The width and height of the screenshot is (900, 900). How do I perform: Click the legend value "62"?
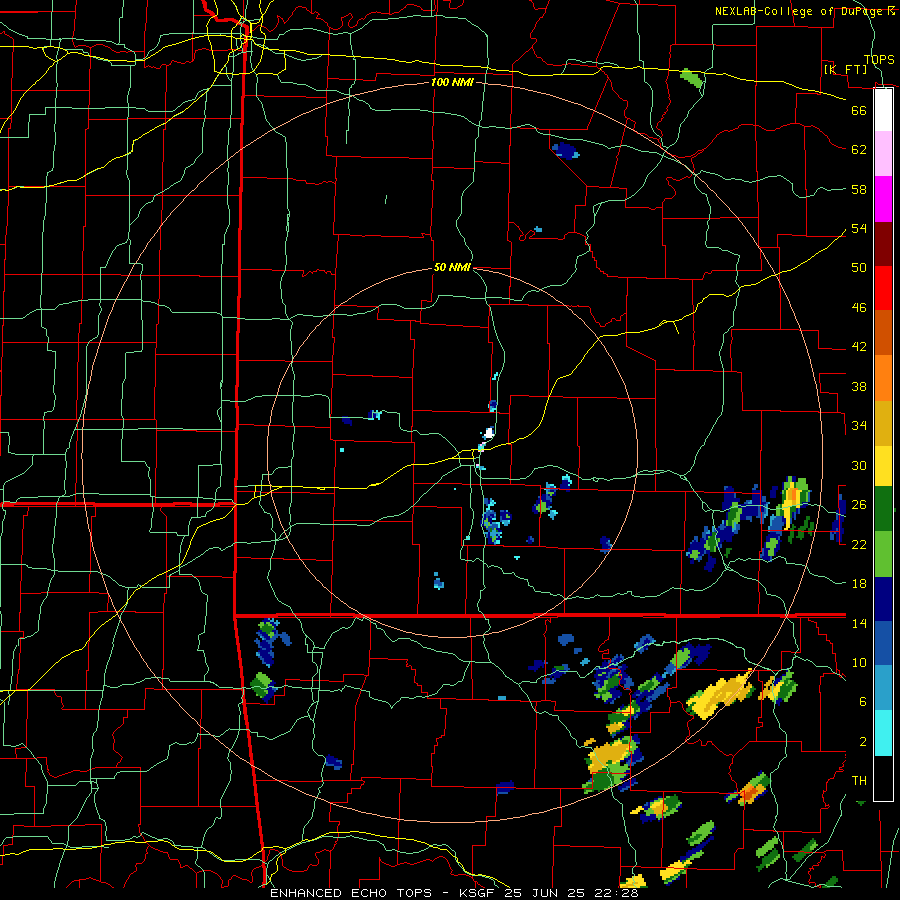coord(859,150)
